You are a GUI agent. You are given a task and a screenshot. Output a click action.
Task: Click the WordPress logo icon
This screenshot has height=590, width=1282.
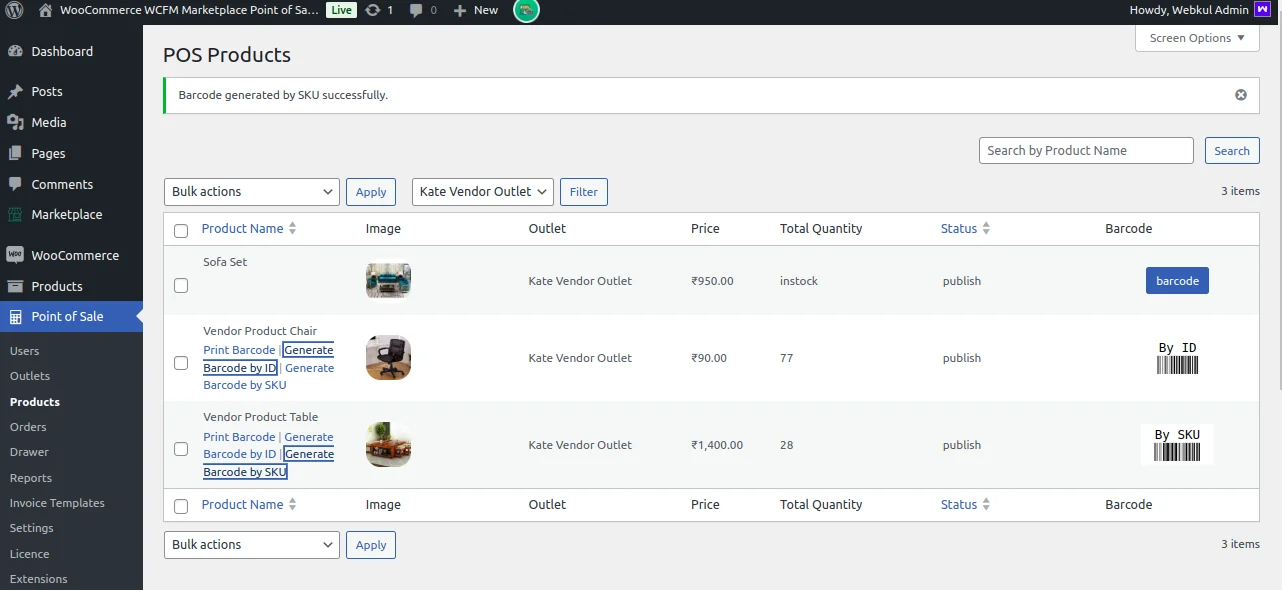(14, 10)
